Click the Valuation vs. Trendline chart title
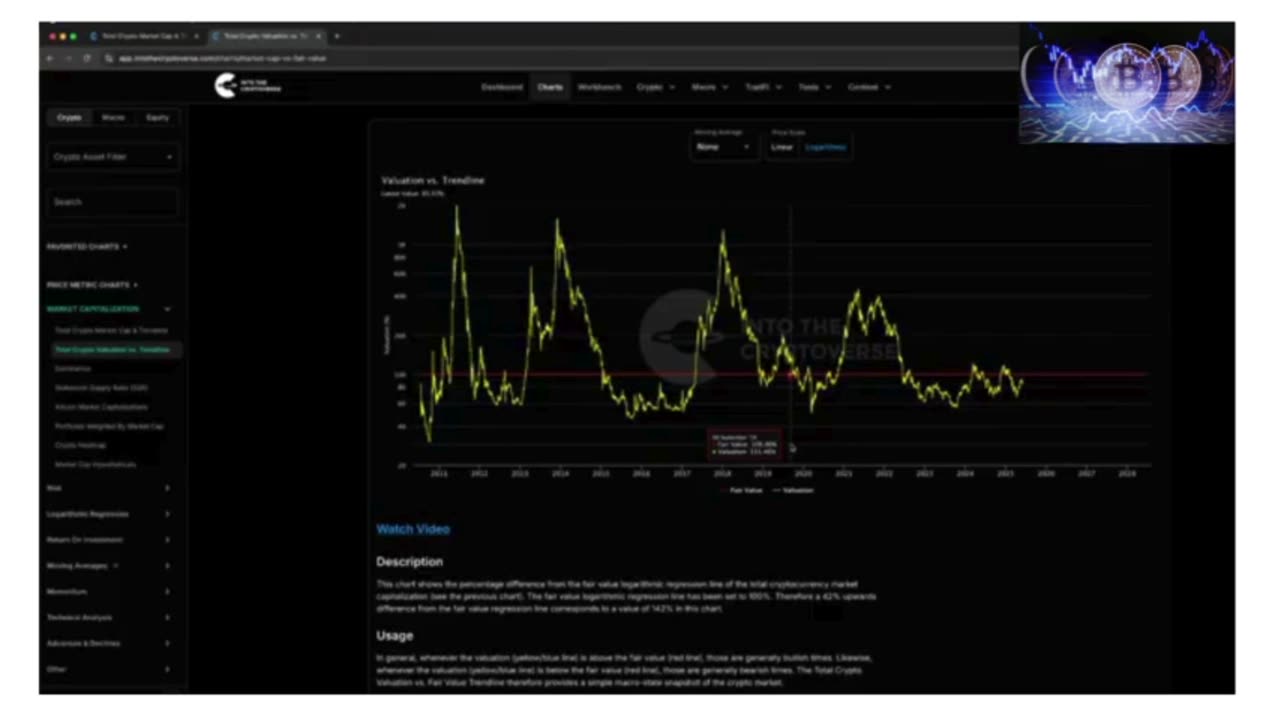This screenshot has height=720, width=1280. pos(433,181)
